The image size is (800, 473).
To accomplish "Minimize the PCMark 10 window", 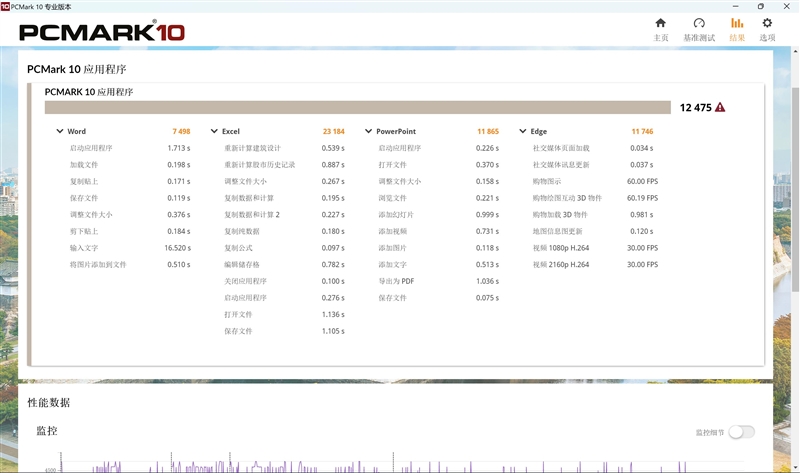I will pyautogui.click(x=735, y=6).
